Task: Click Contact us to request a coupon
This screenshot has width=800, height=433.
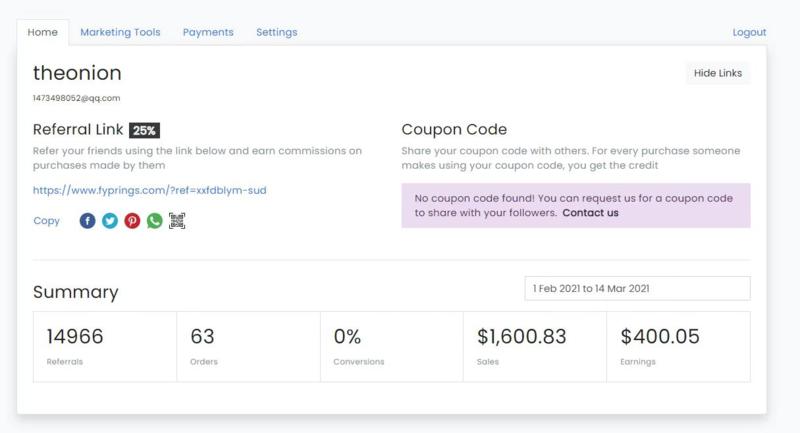Action: point(590,213)
